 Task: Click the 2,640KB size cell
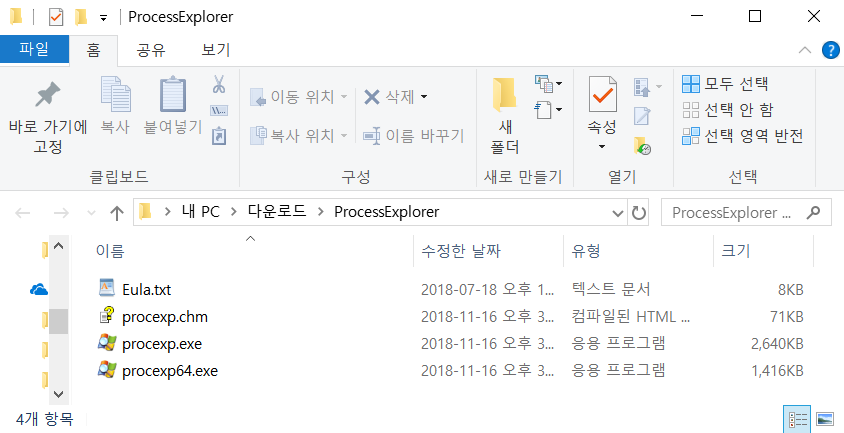[777, 344]
